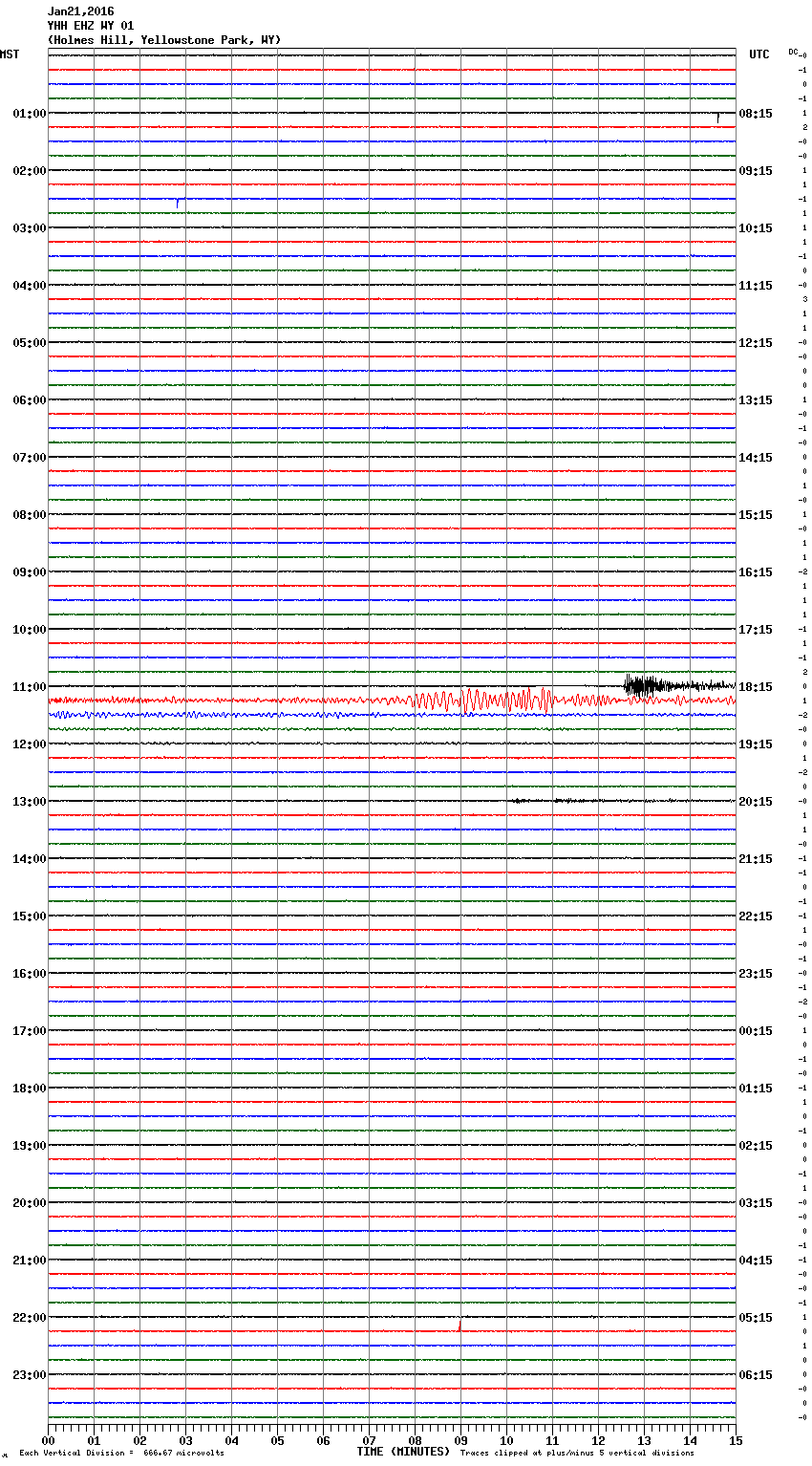This screenshot has height=1466, width=812.
Task: Click the black spike on the 01:00 trace
Action: point(717,118)
